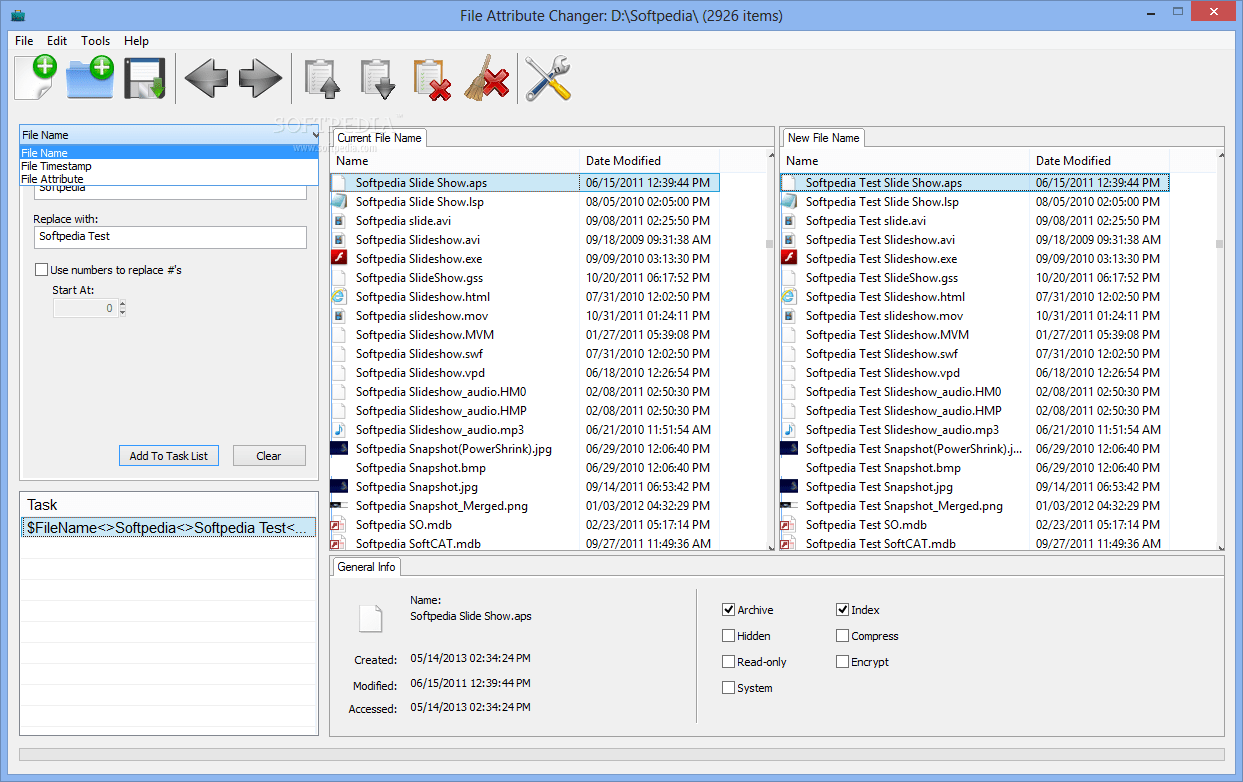Click icon beside Softpedia Test SoftCAT.mdb
This screenshot has height=782, width=1243.
point(788,543)
